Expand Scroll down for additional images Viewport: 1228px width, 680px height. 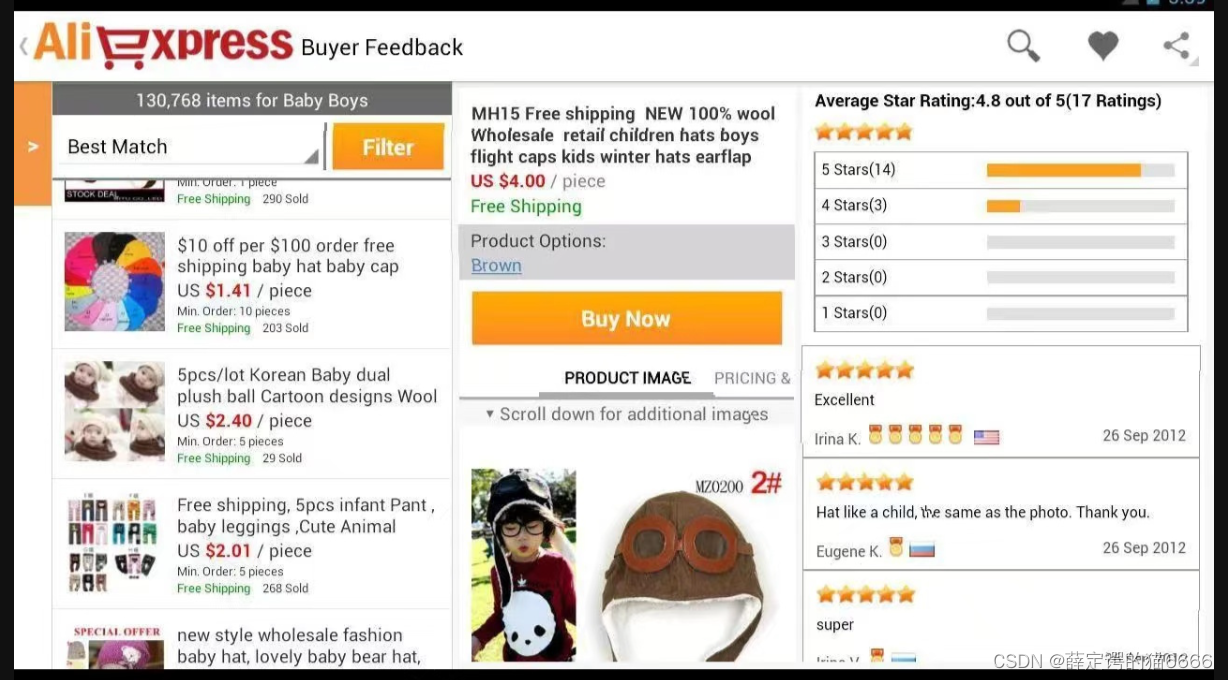627,414
